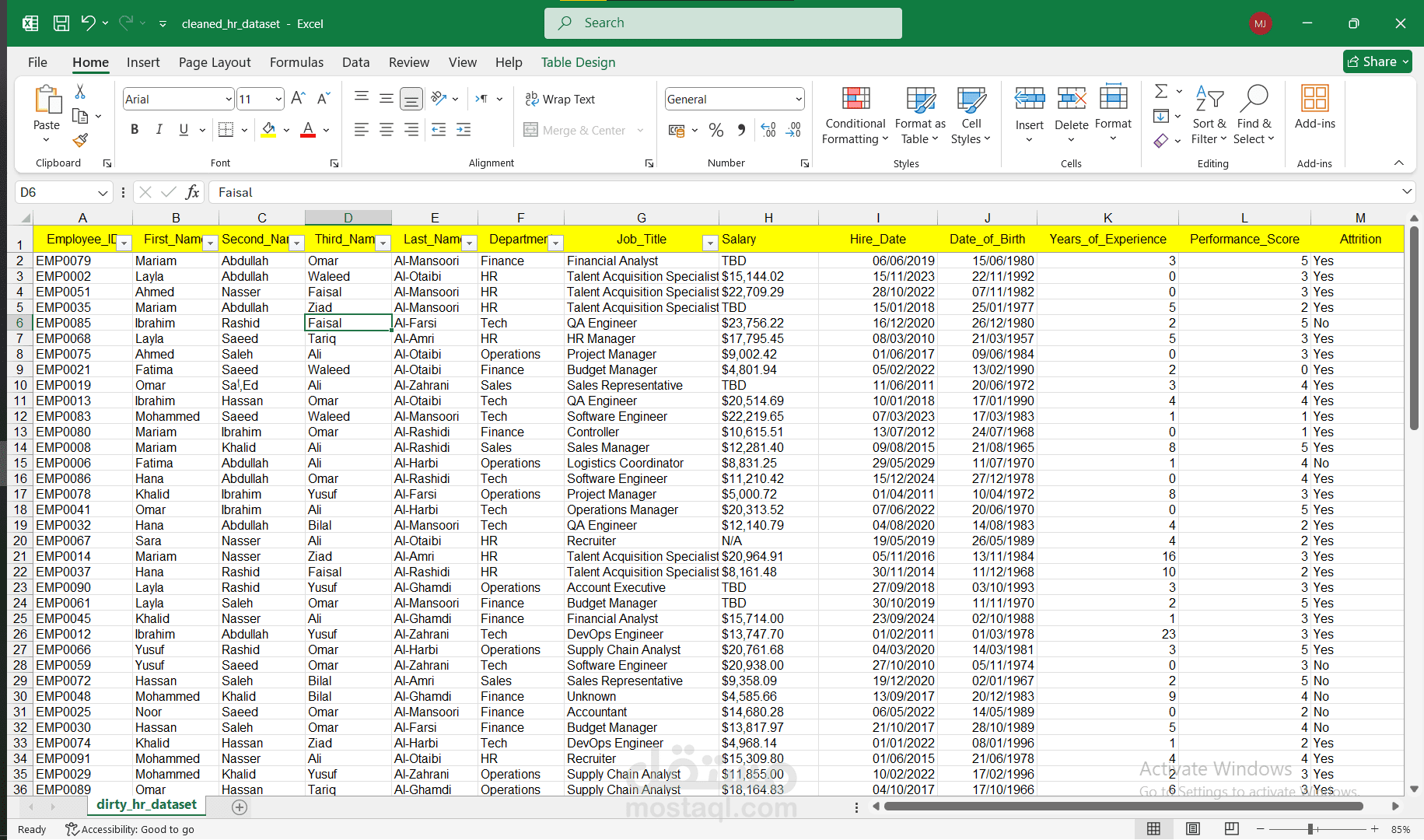Collapse the ribbon chevron
This screenshot has height=840, width=1424.
(x=1399, y=163)
